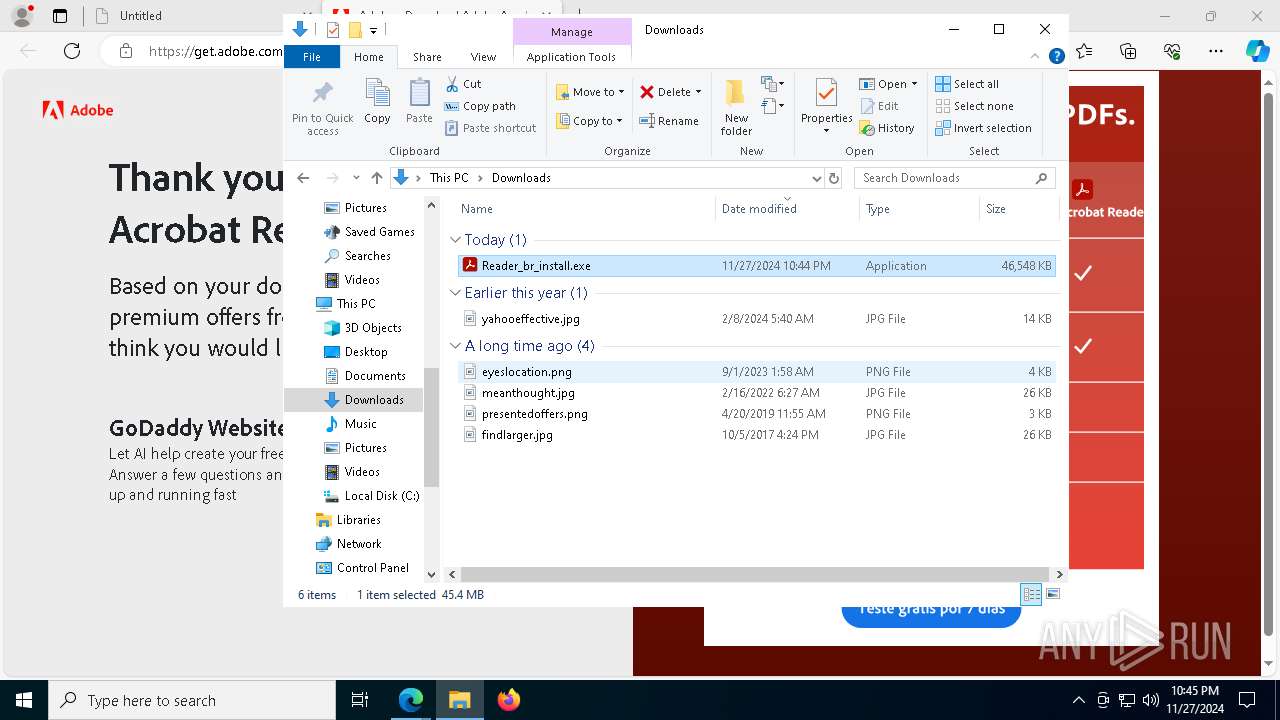Click the Edit ribbon button
This screenshot has height=720, width=1280.
tap(878, 106)
